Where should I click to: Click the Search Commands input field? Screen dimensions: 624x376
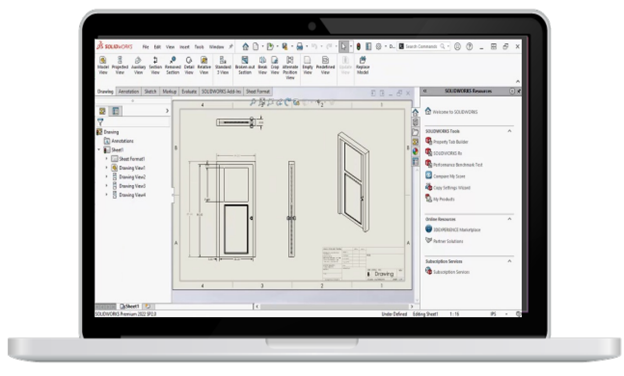point(422,47)
